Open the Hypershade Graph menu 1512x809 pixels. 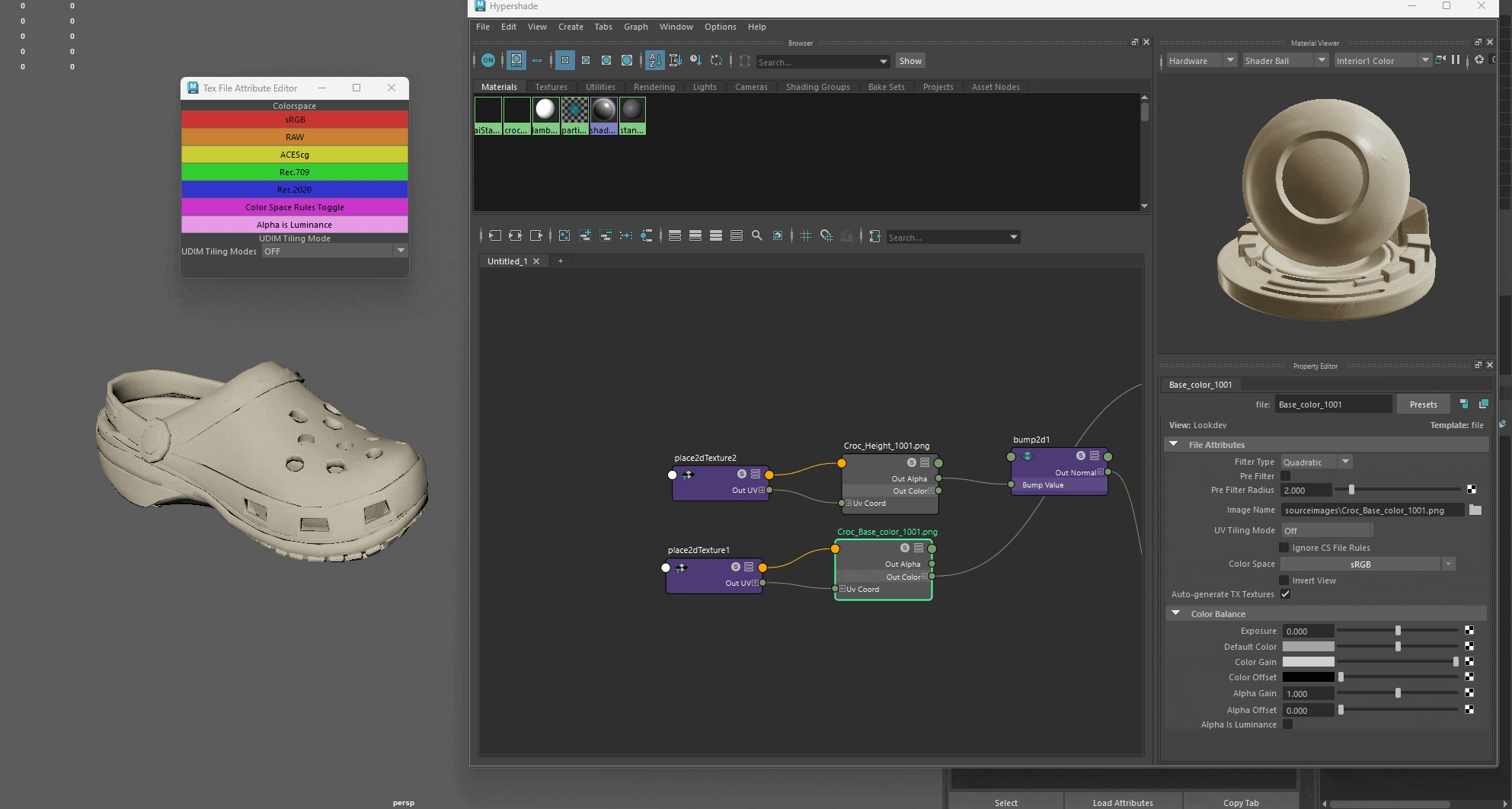tap(635, 27)
